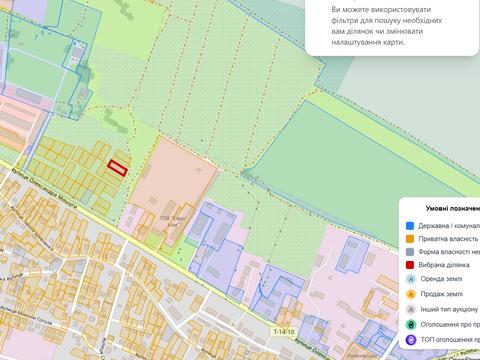
Task: Click the Державна / комунальна legend text
Action: pos(449,226)
